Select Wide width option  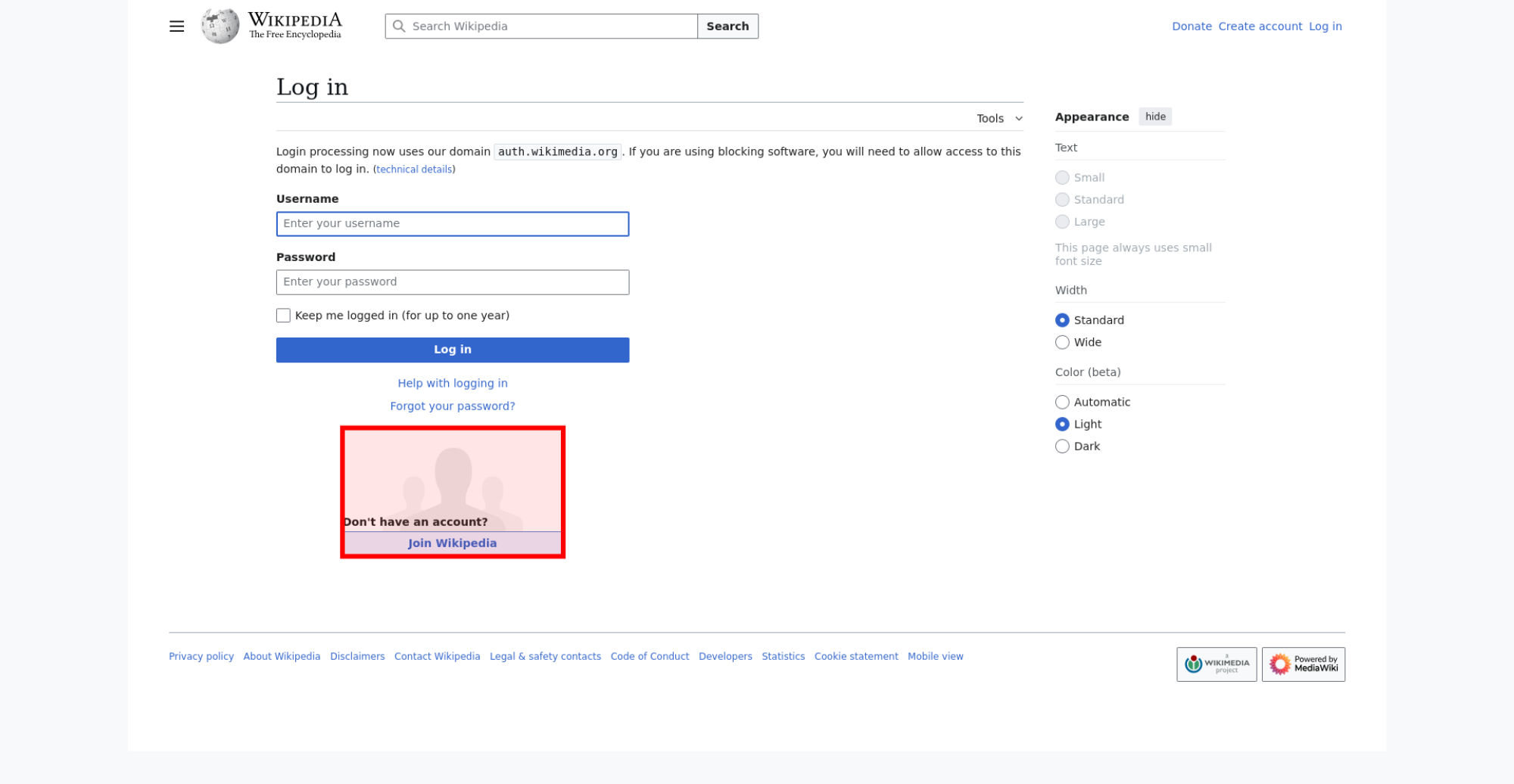point(1062,343)
